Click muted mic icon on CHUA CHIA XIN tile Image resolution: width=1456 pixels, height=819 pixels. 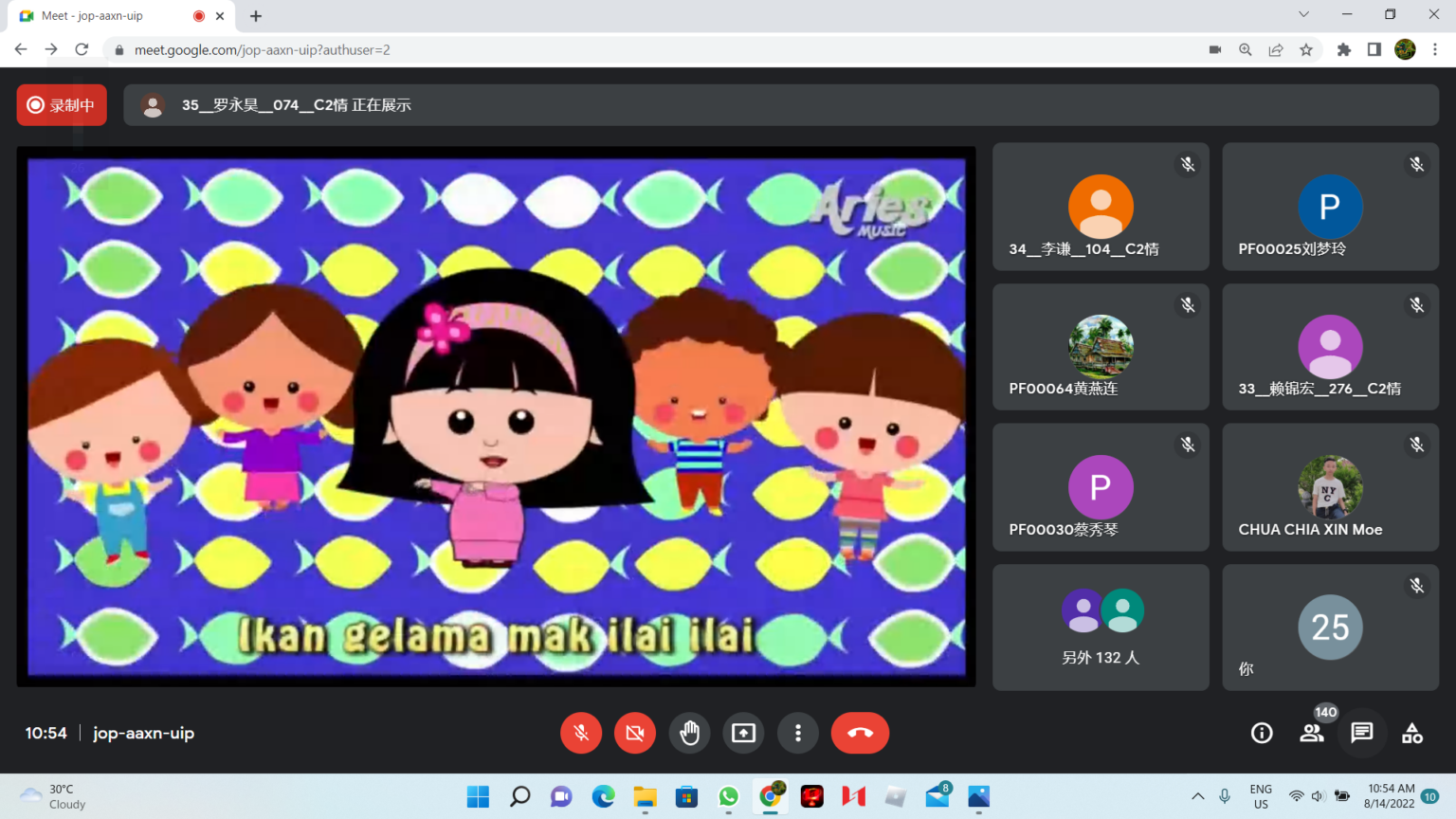[1416, 446]
